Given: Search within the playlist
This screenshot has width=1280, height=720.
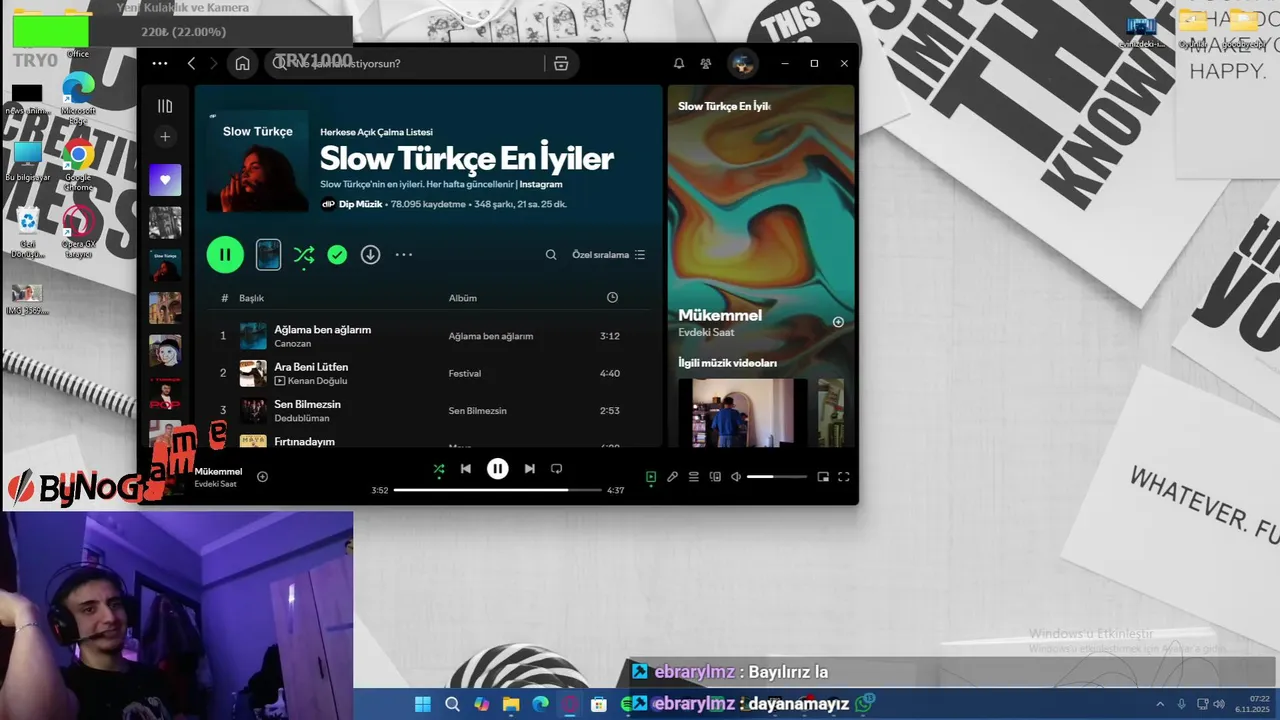Looking at the screenshot, I should tap(551, 255).
